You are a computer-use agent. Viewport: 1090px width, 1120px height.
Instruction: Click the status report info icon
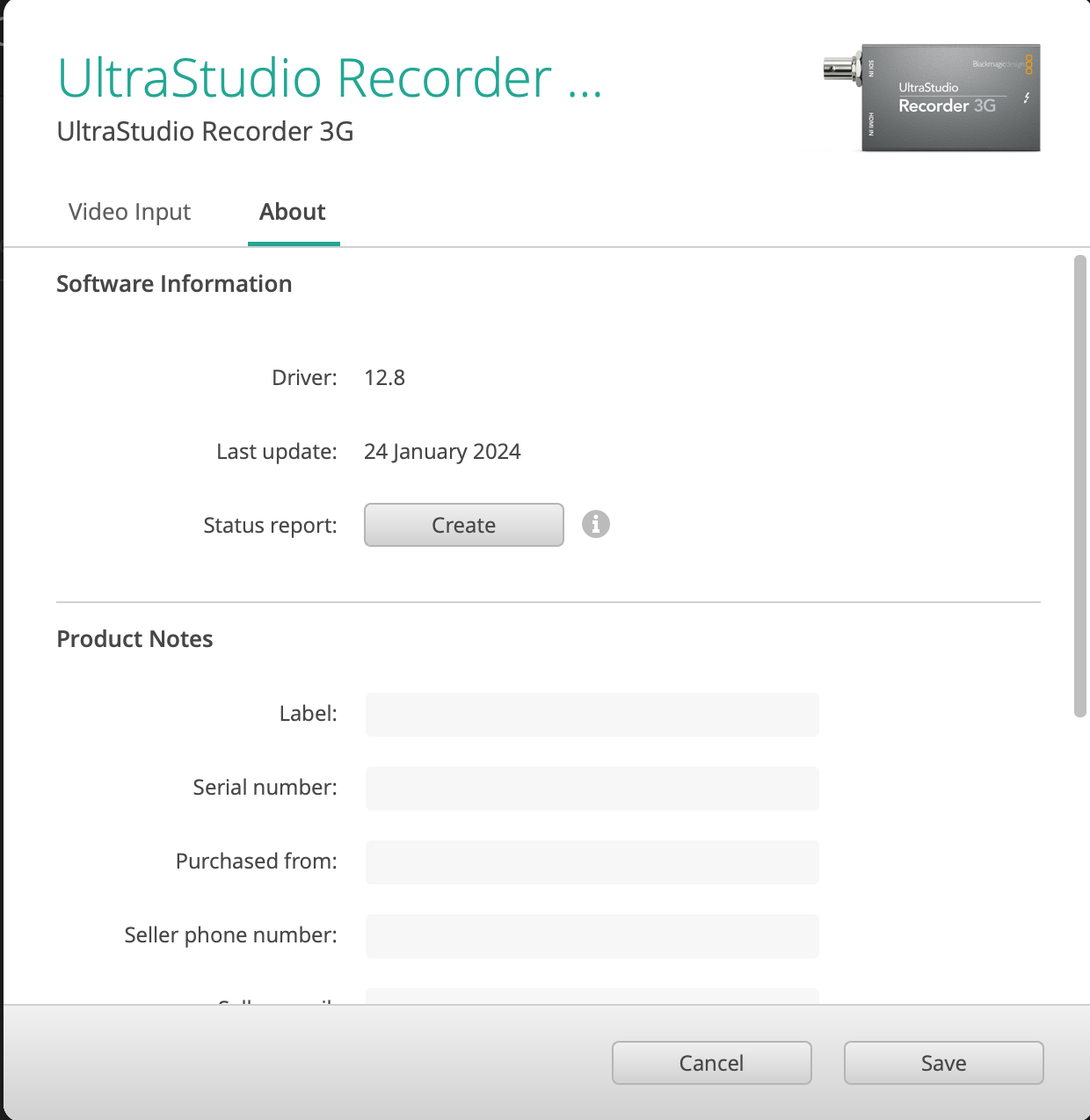[596, 524]
